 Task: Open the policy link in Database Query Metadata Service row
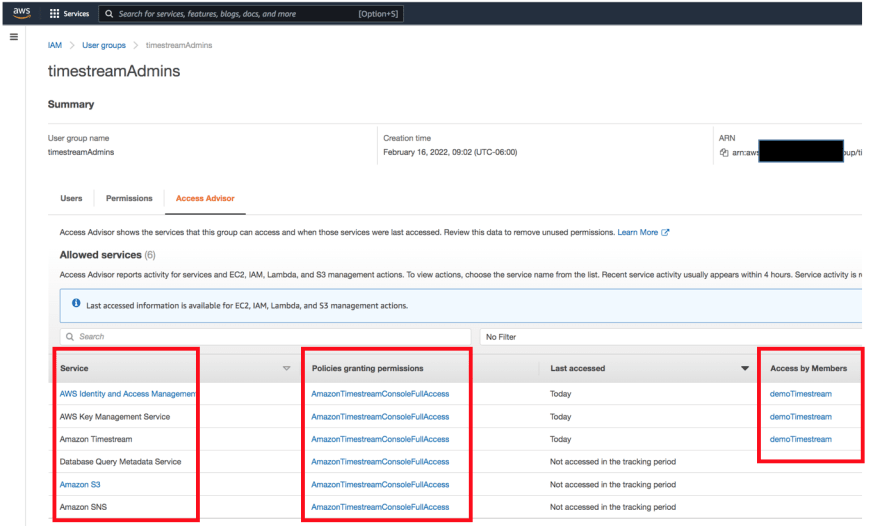(x=380, y=461)
